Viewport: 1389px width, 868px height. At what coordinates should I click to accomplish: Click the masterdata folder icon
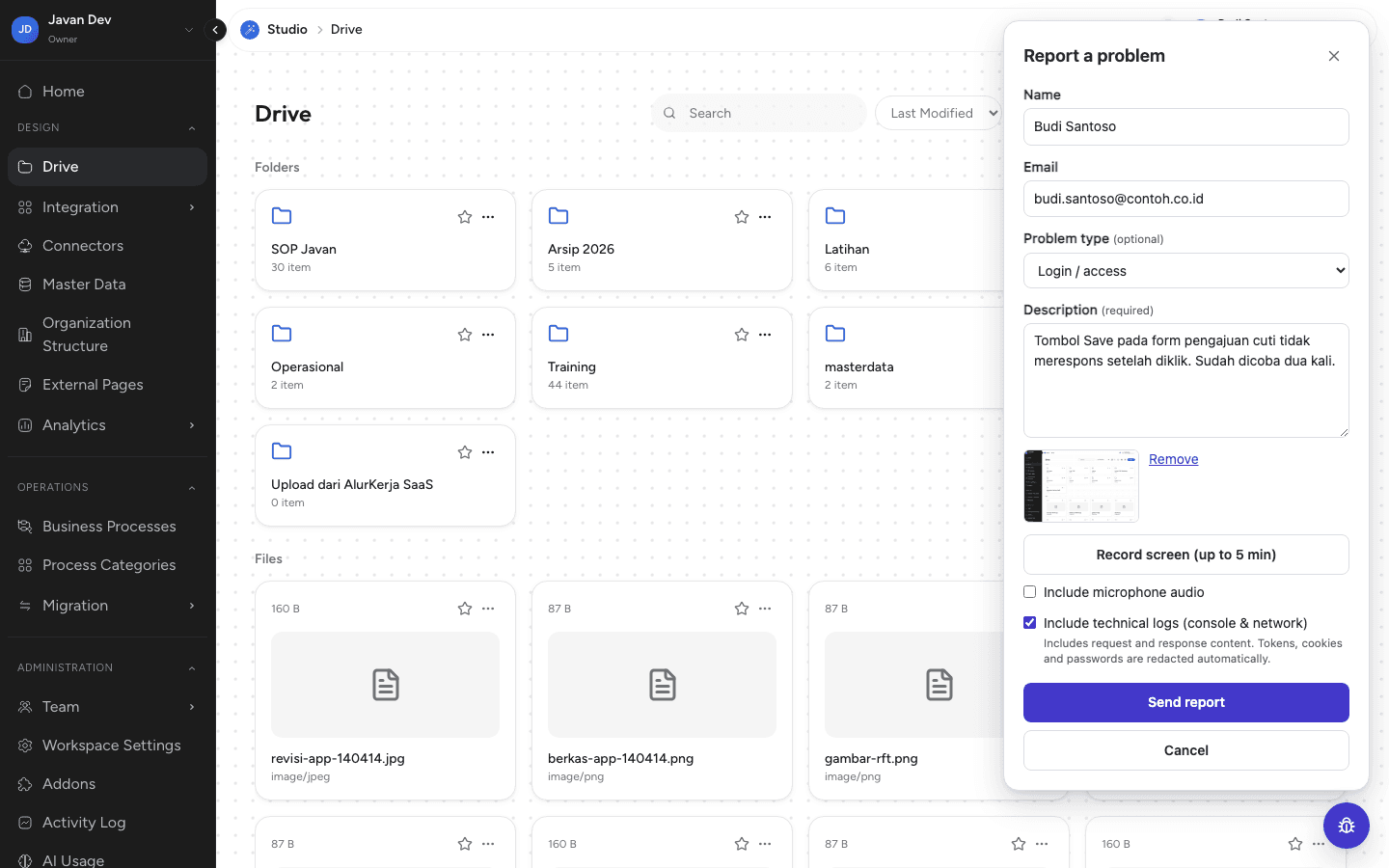(x=835, y=333)
